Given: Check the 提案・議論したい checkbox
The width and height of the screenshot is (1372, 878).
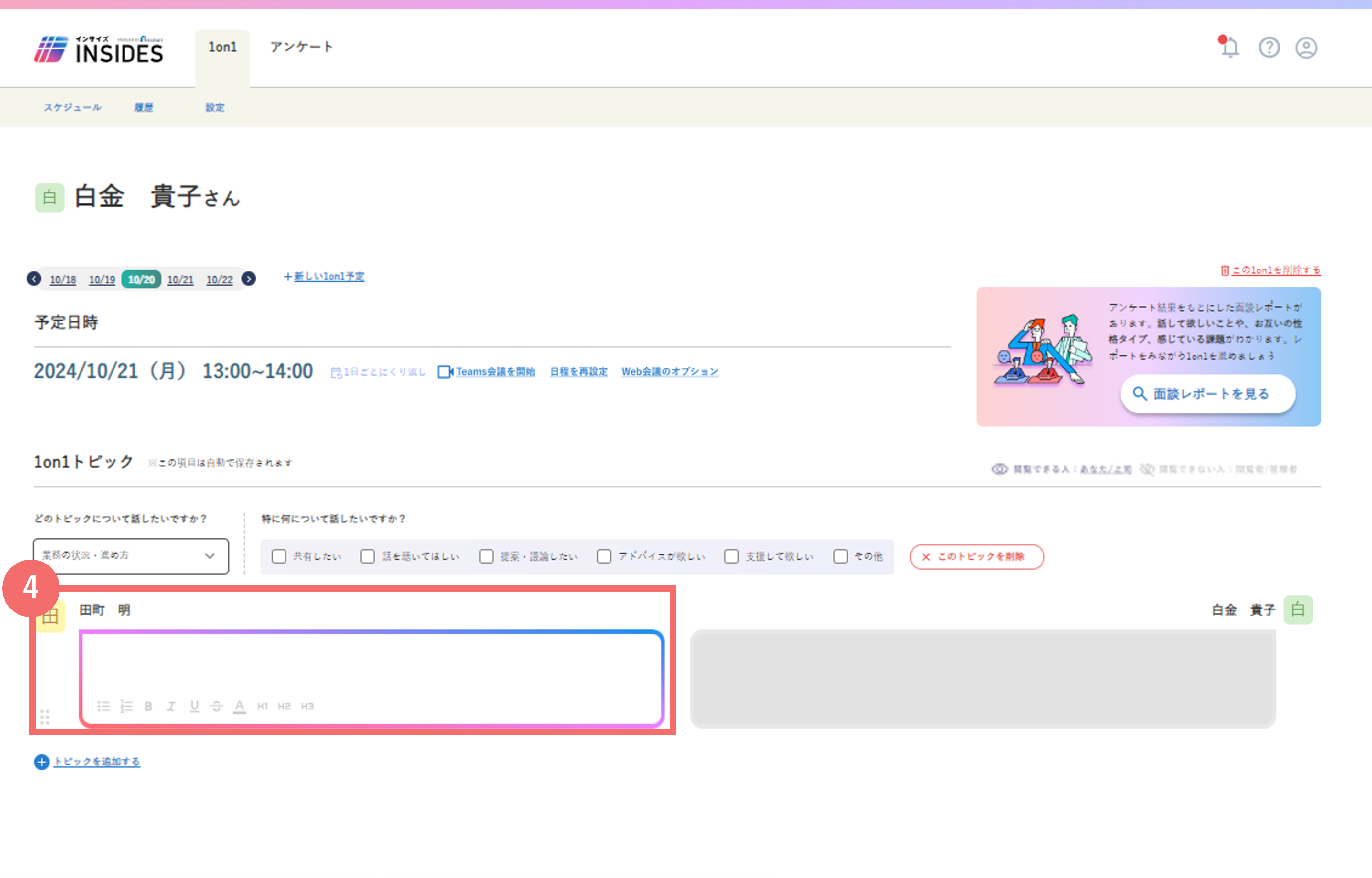Looking at the screenshot, I should 486,556.
